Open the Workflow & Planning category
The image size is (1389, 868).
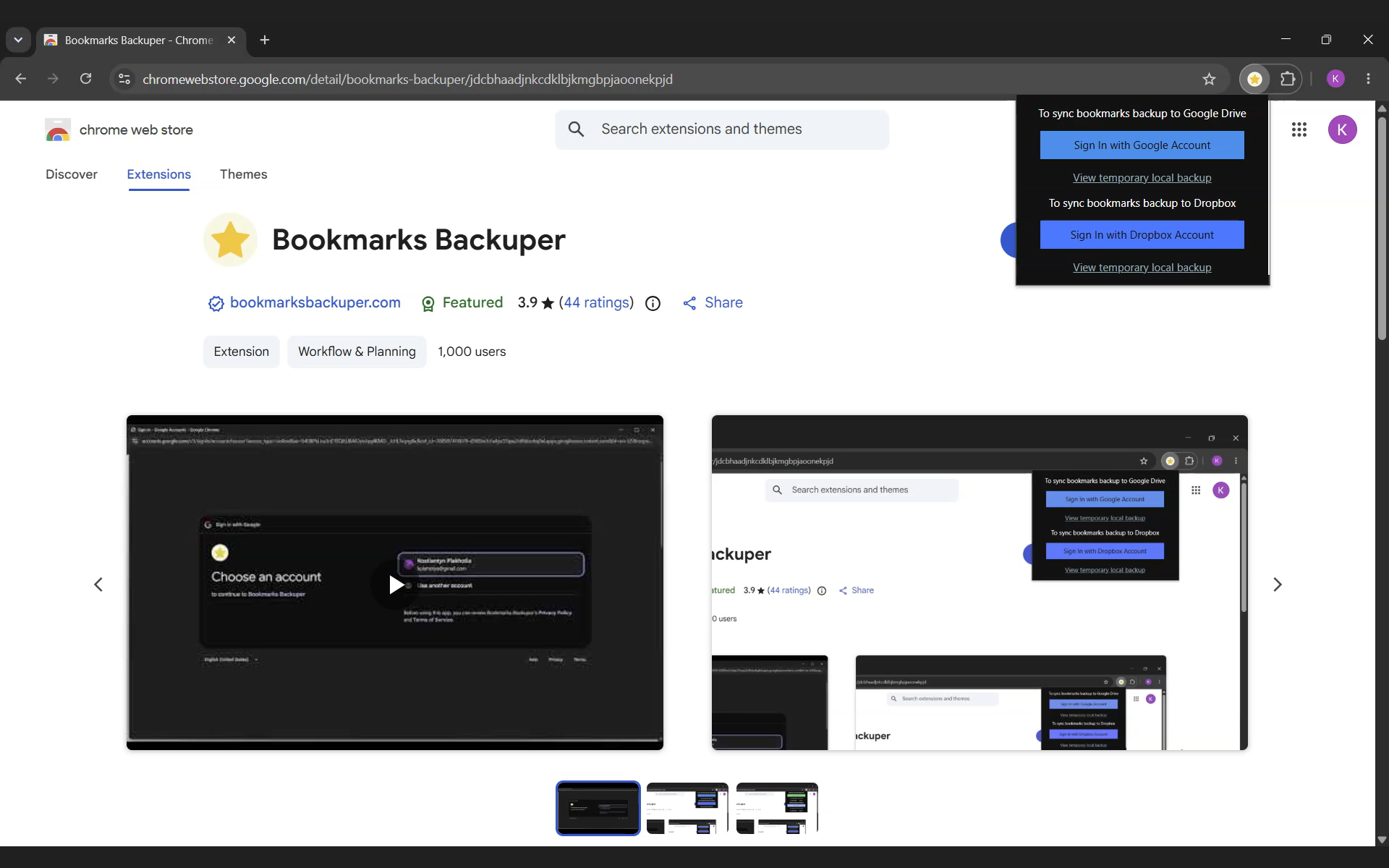pyautogui.click(x=357, y=352)
